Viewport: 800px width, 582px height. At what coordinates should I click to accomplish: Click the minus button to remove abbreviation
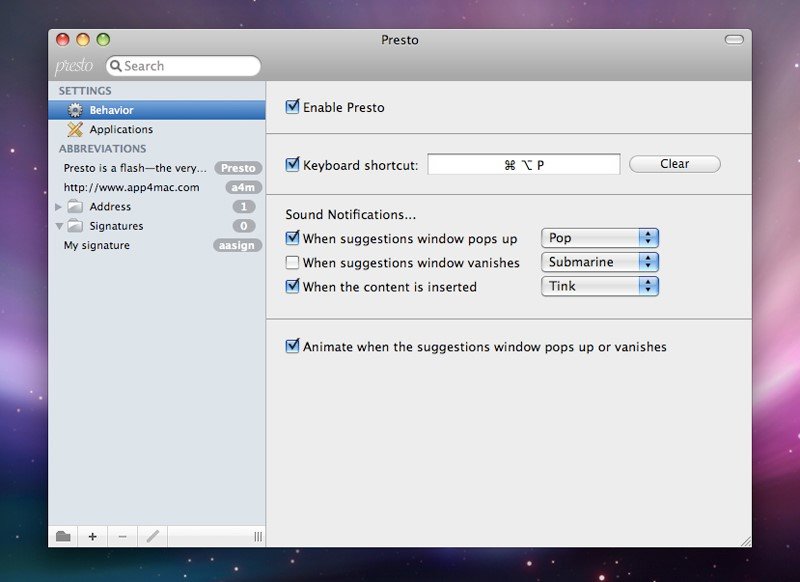click(x=122, y=536)
